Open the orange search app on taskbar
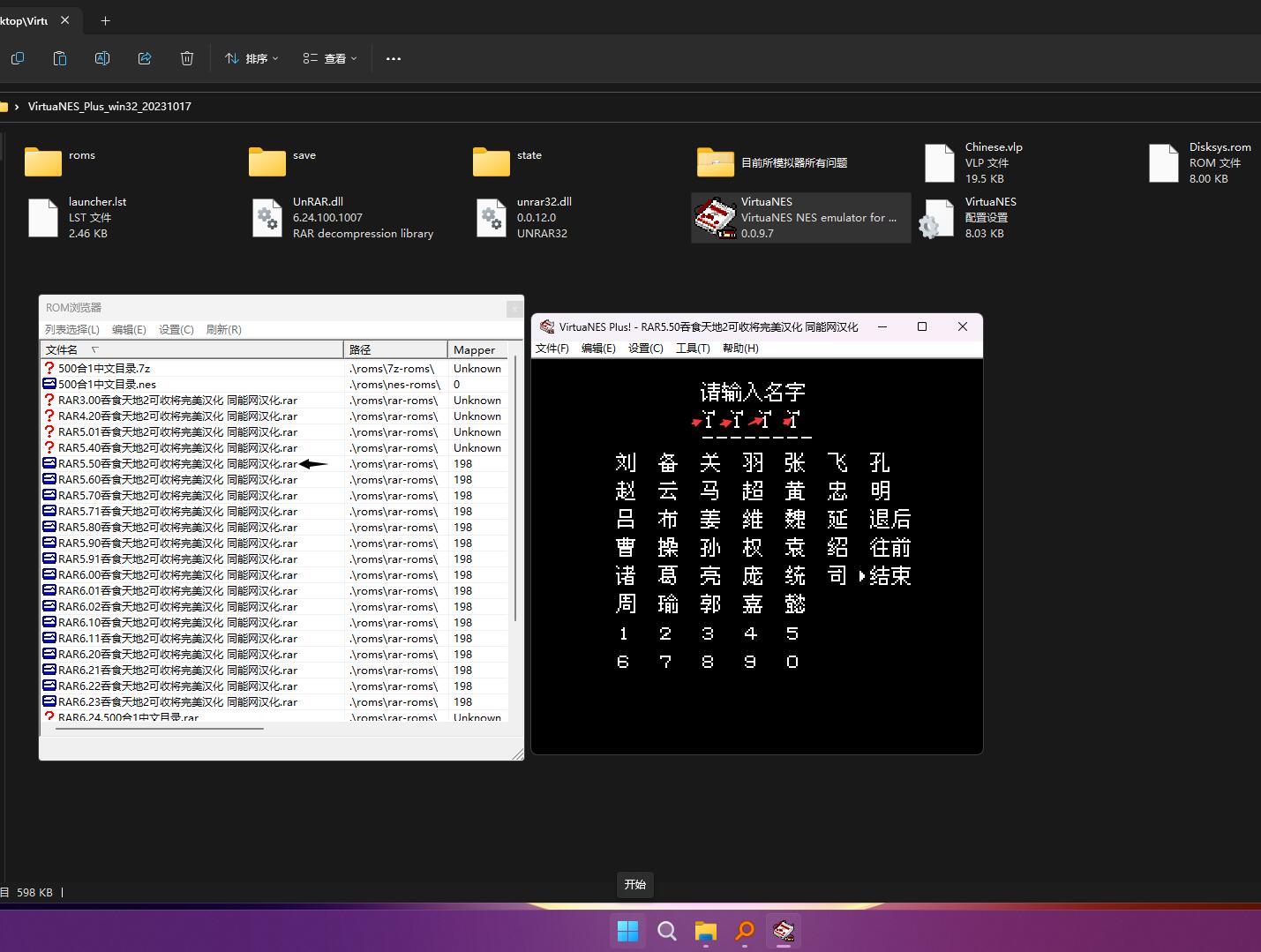The width and height of the screenshot is (1261, 952). [x=745, y=931]
